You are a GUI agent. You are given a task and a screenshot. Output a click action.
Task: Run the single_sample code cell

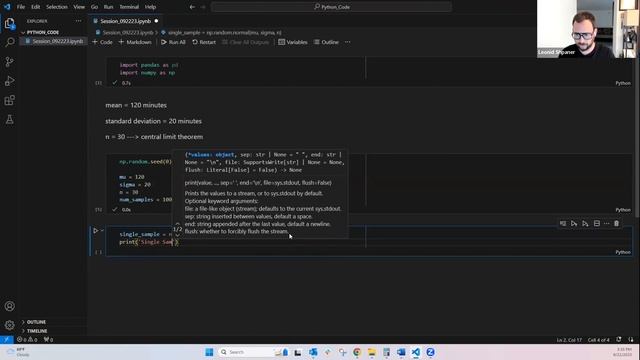pyautogui.click(x=96, y=231)
